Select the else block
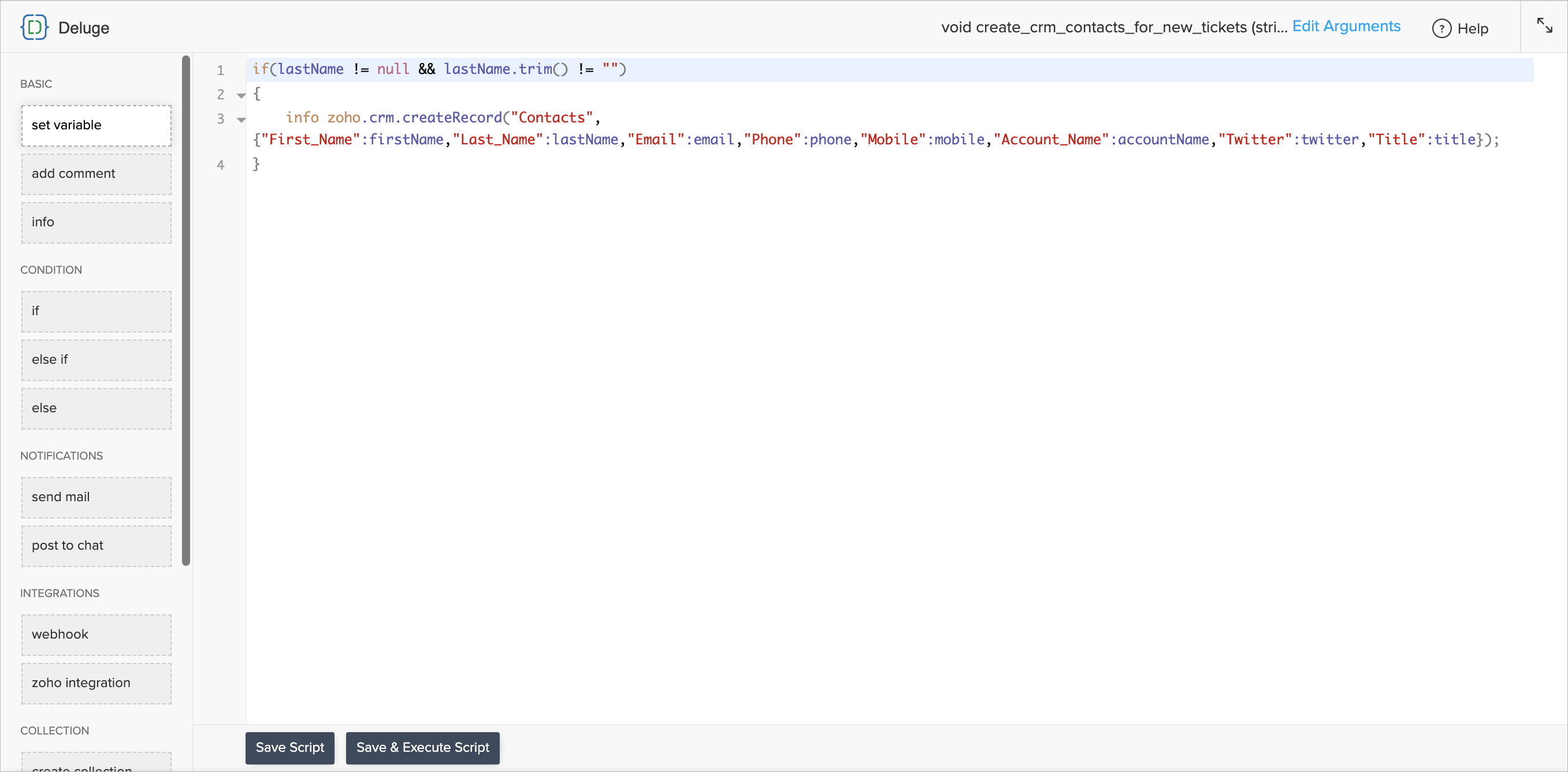The width and height of the screenshot is (1568, 772). coord(96,409)
